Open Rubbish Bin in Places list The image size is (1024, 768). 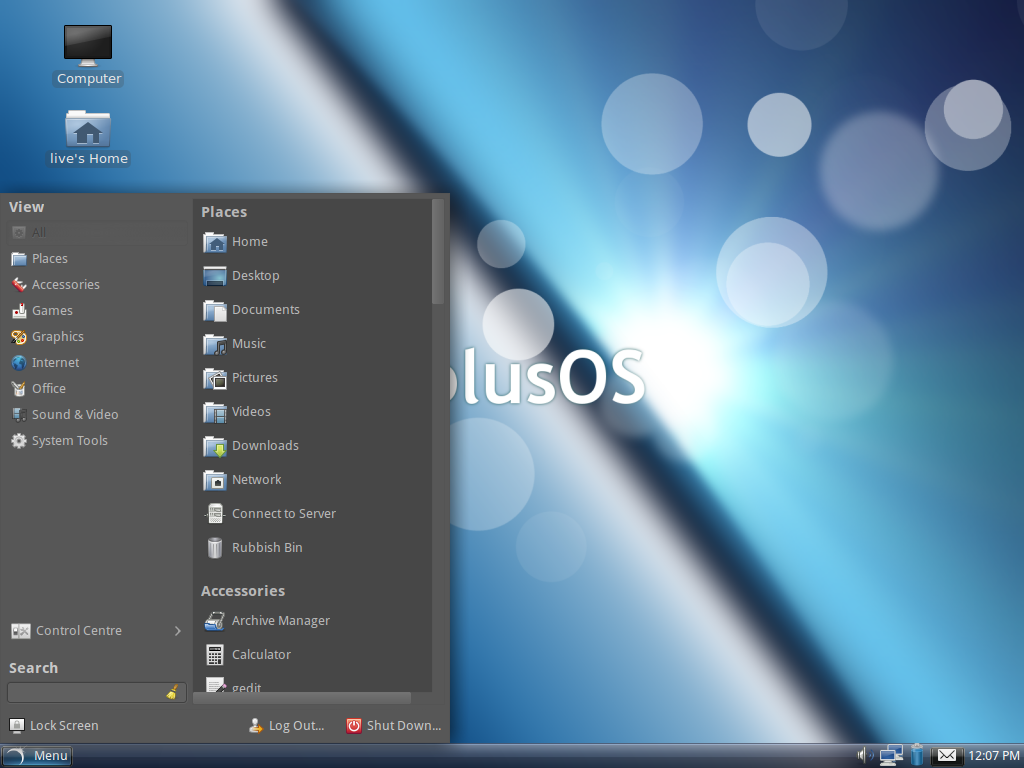click(266, 548)
